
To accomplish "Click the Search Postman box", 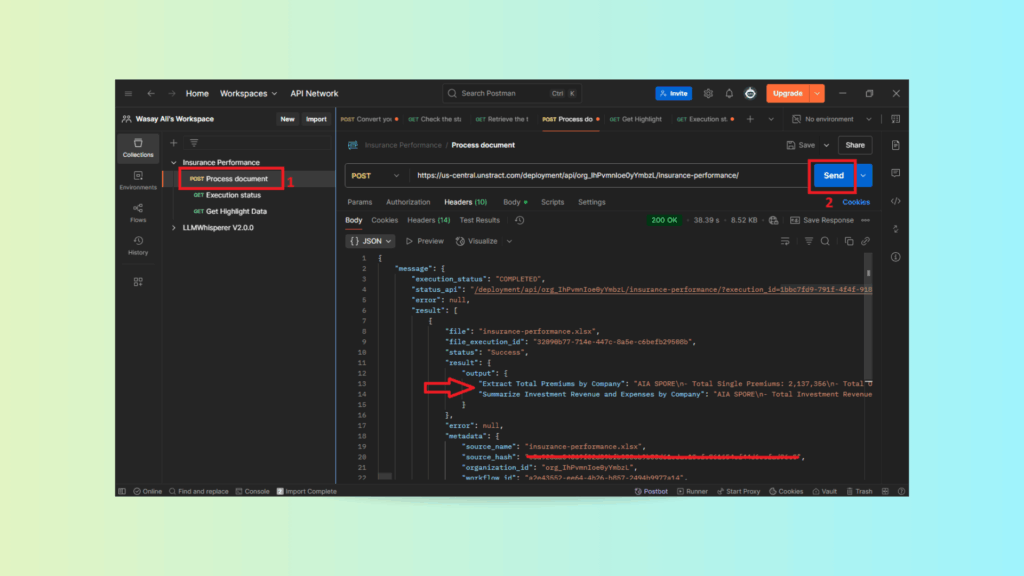I will click(511, 93).
